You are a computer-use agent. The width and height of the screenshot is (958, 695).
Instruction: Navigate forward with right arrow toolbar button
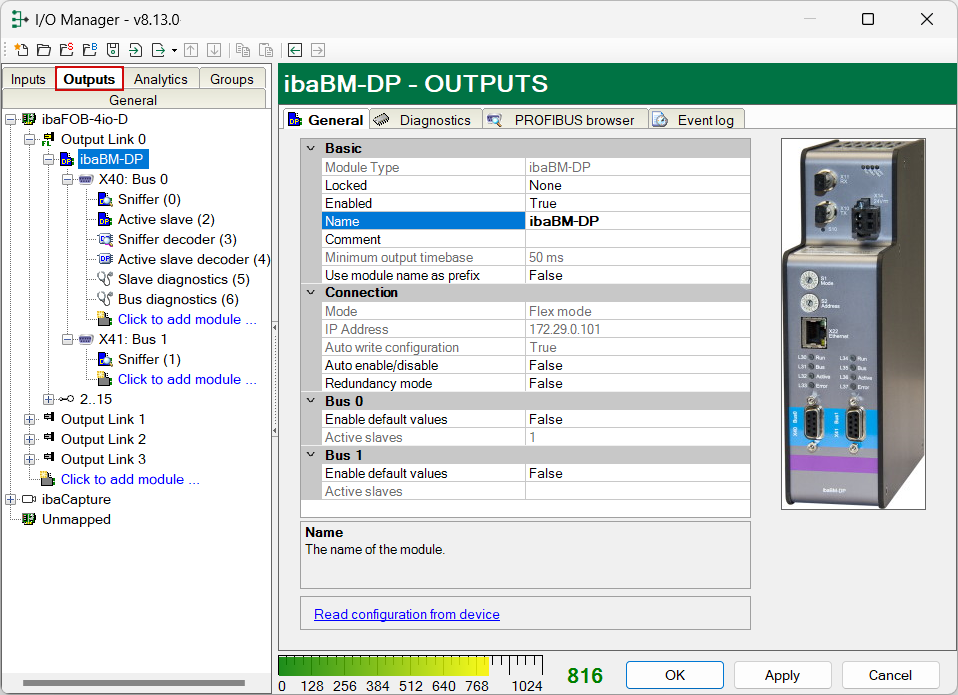tap(318, 50)
